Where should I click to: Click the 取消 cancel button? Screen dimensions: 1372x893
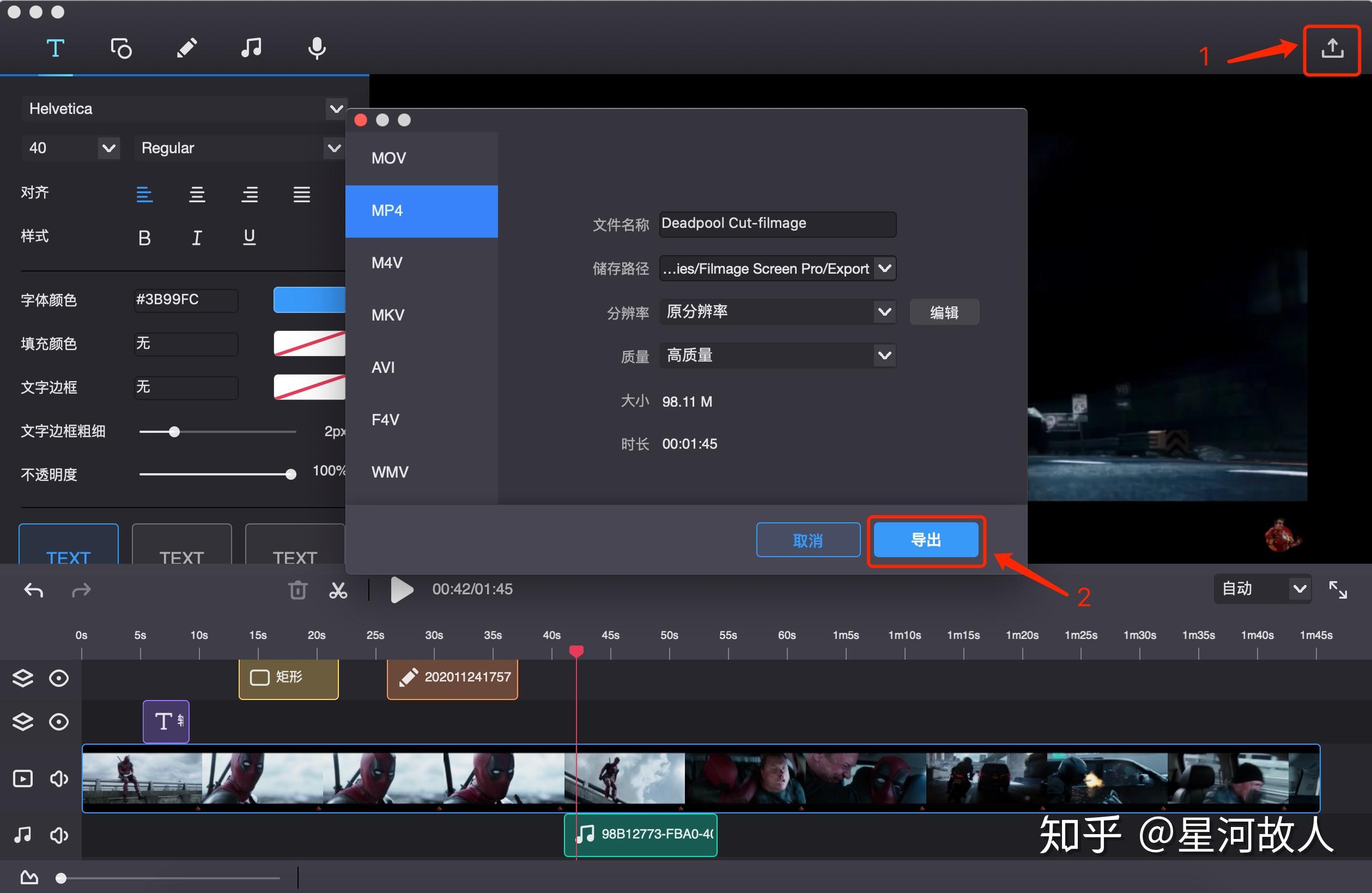point(808,540)
